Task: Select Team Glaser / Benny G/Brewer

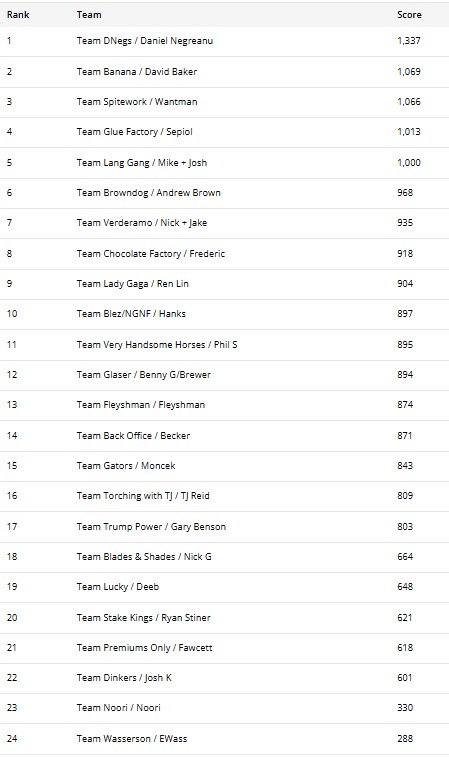Action: coord(143,375)
